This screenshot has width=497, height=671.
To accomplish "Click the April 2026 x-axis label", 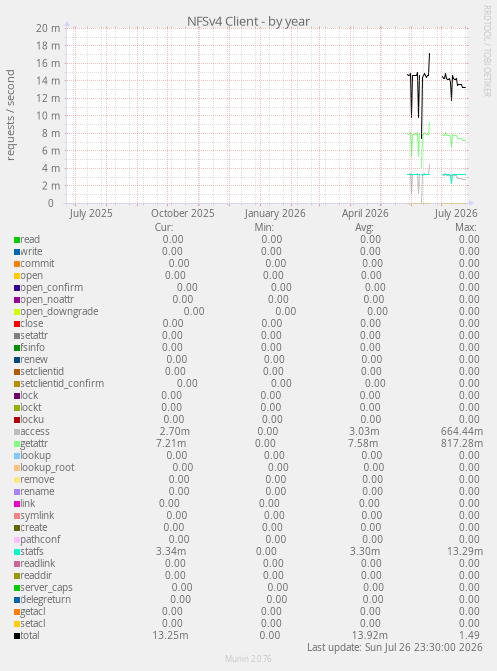I will [x=365, y=213].
